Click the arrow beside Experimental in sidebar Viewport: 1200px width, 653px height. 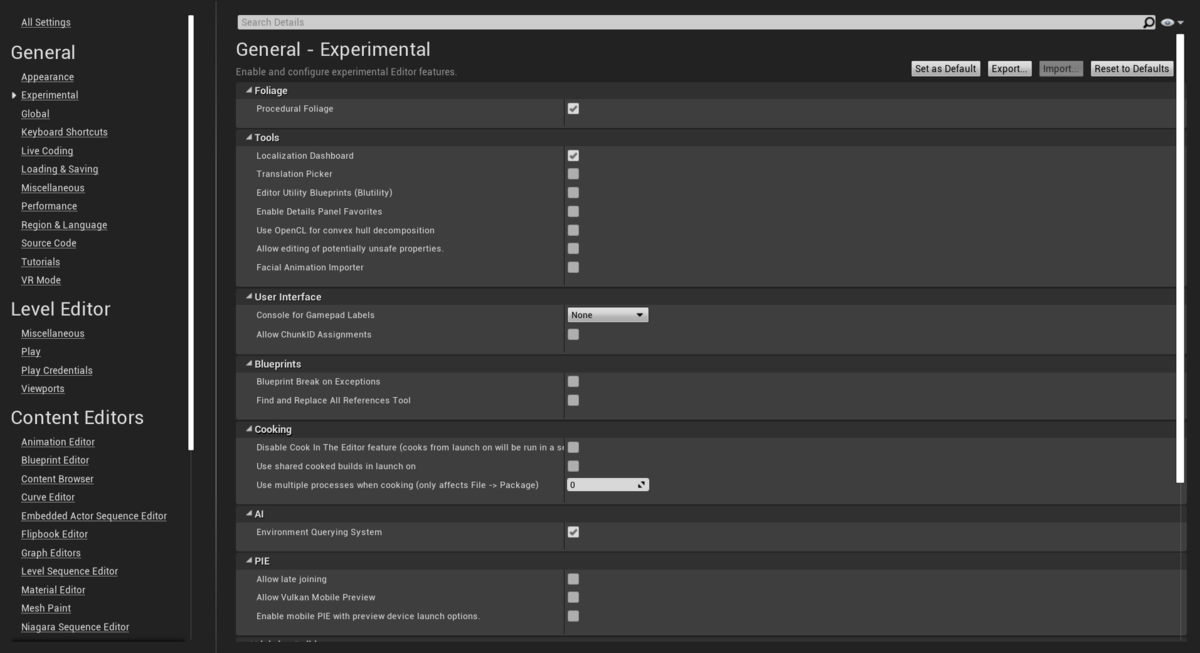(x=14, y=95)
